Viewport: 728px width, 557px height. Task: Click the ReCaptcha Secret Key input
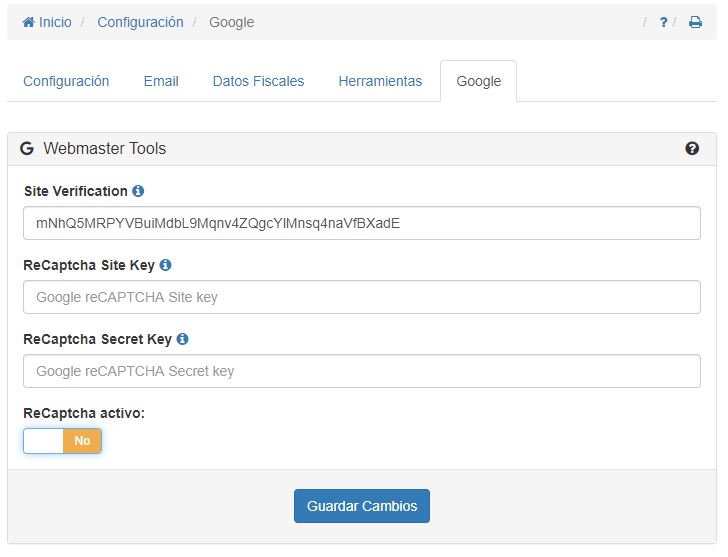click(361, 371)
